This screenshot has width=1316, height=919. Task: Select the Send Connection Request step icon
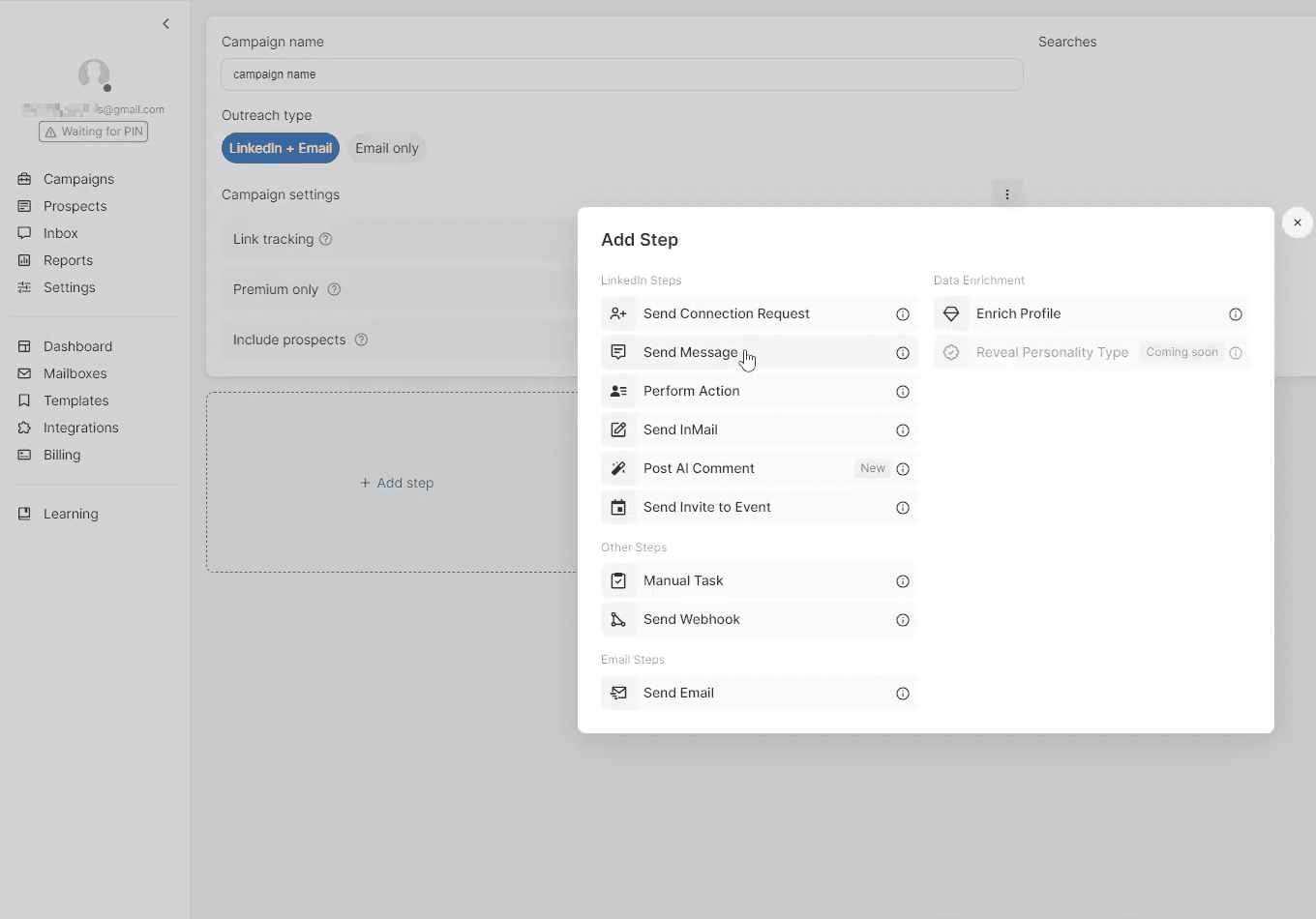coord(618,313)
